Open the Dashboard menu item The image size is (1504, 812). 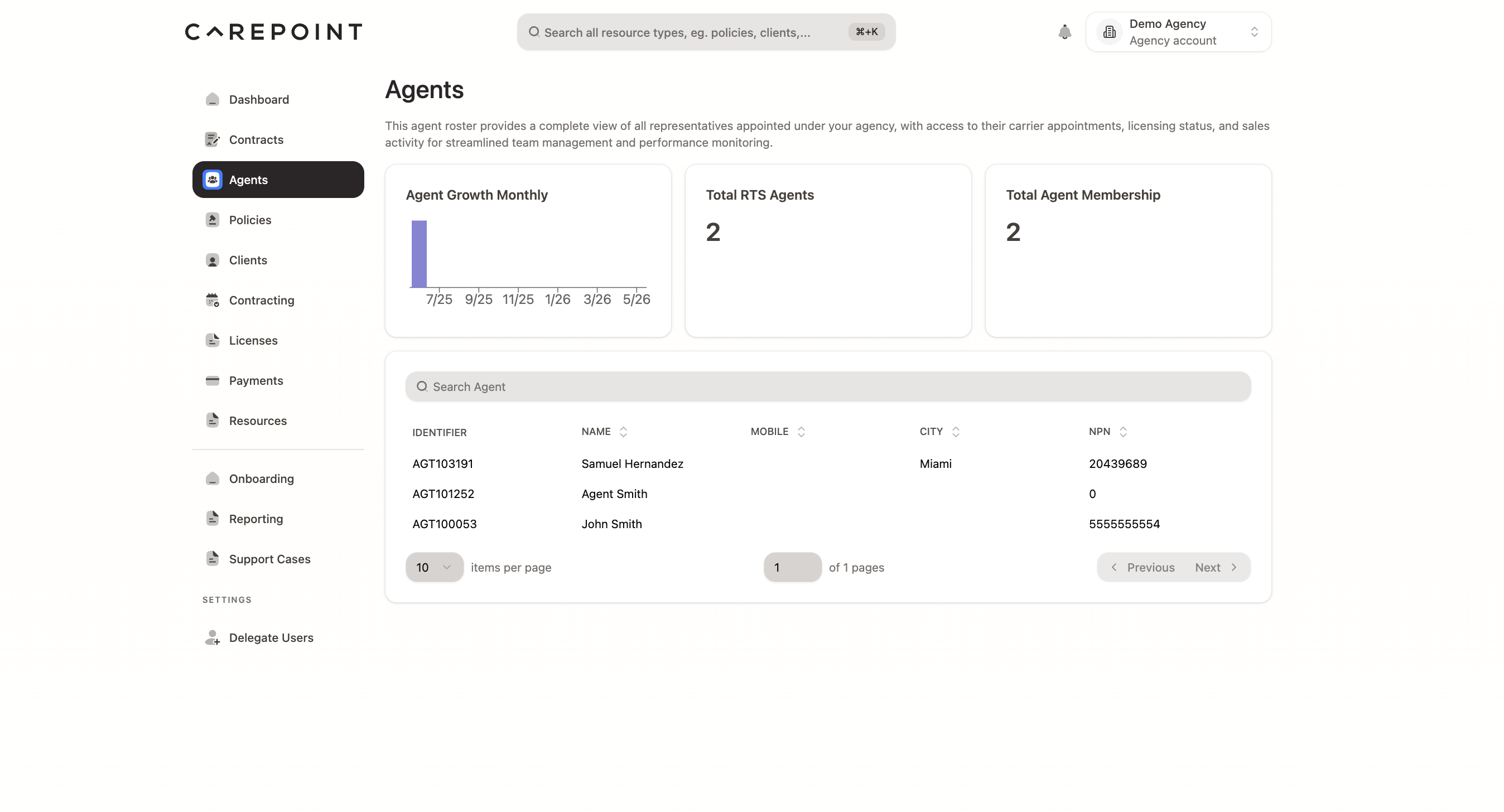pyautogui.click(x=278, y=99)
